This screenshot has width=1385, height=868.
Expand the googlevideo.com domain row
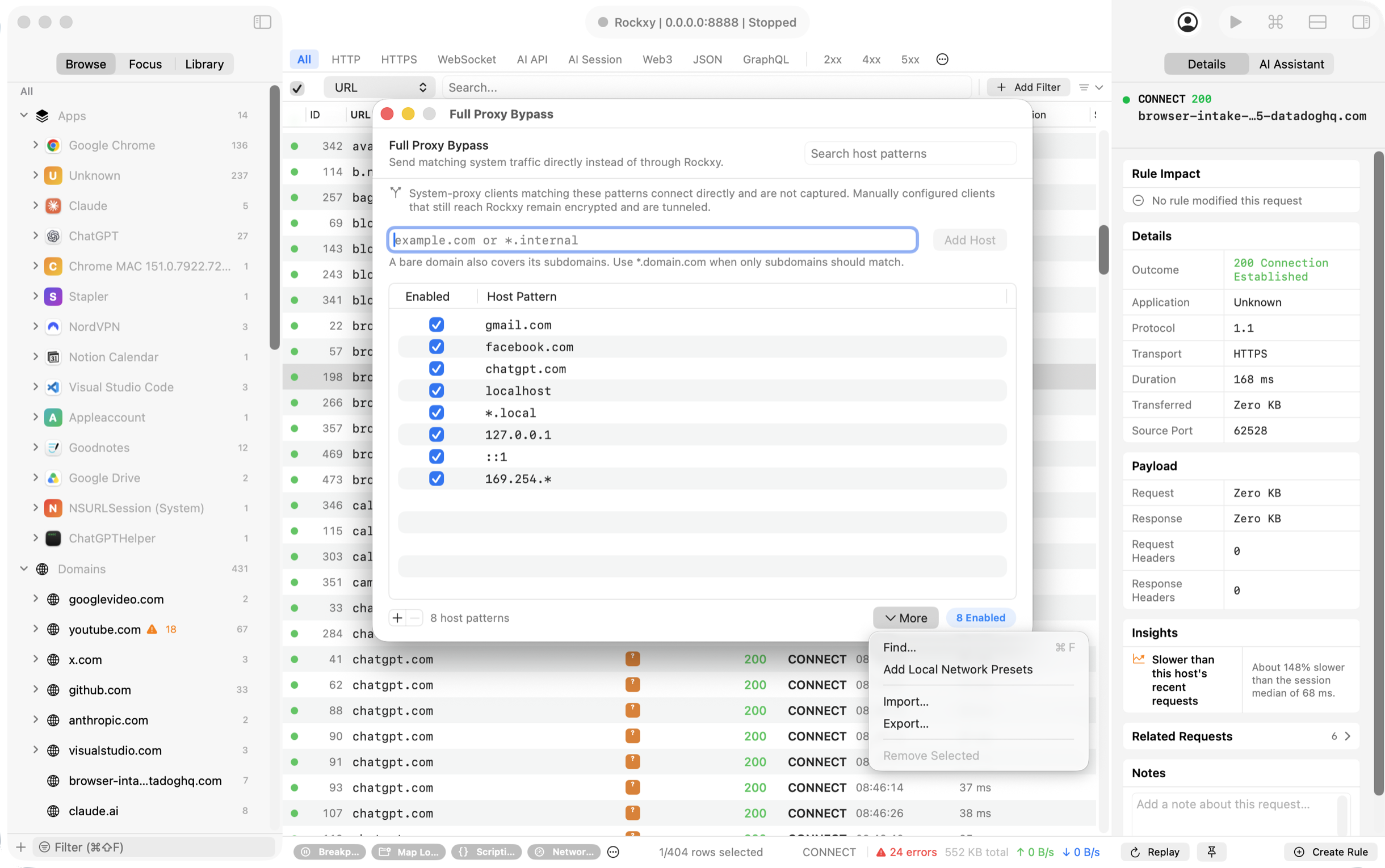36,599
